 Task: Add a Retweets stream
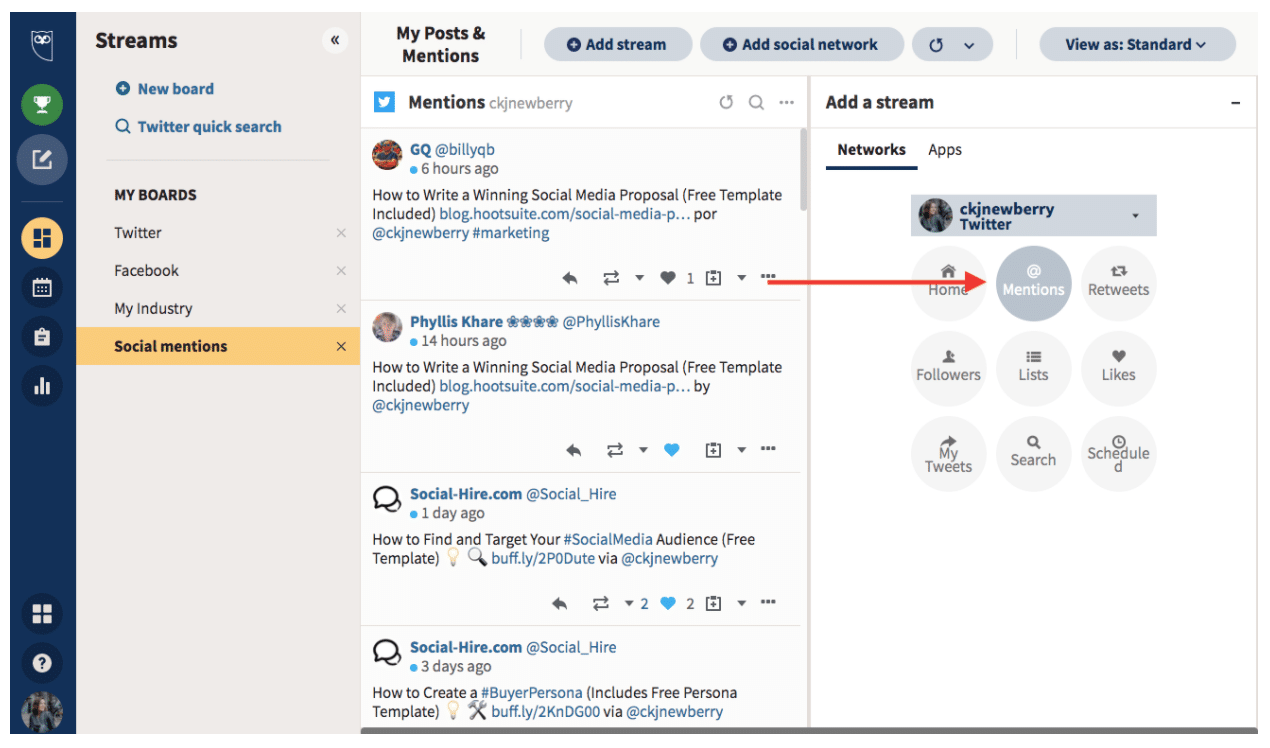point(1118,284)
